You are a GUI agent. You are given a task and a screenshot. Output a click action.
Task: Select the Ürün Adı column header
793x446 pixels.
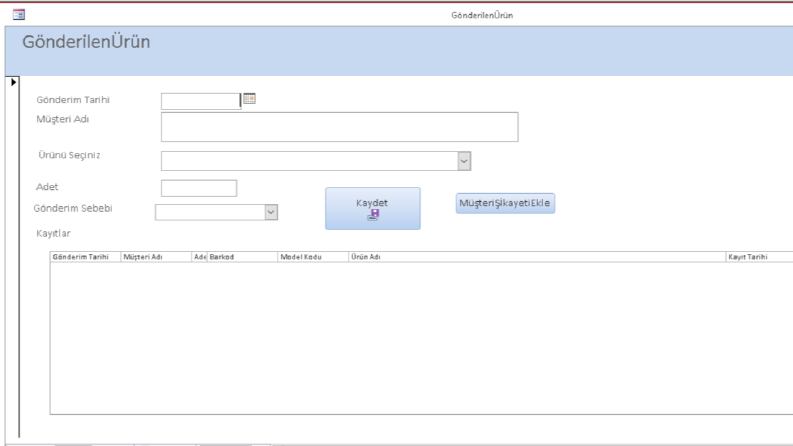(x=537, y=257)
